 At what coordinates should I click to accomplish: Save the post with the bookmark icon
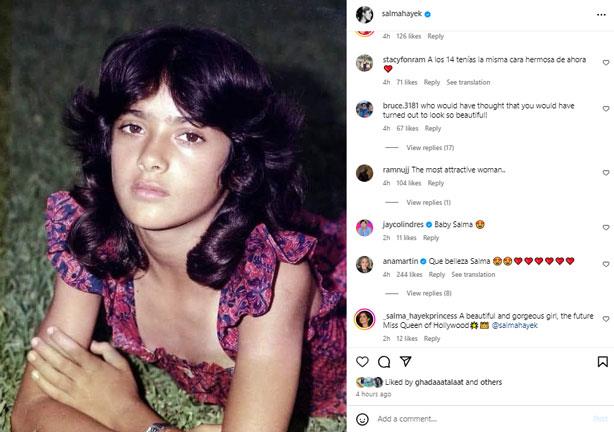[603, 360]
